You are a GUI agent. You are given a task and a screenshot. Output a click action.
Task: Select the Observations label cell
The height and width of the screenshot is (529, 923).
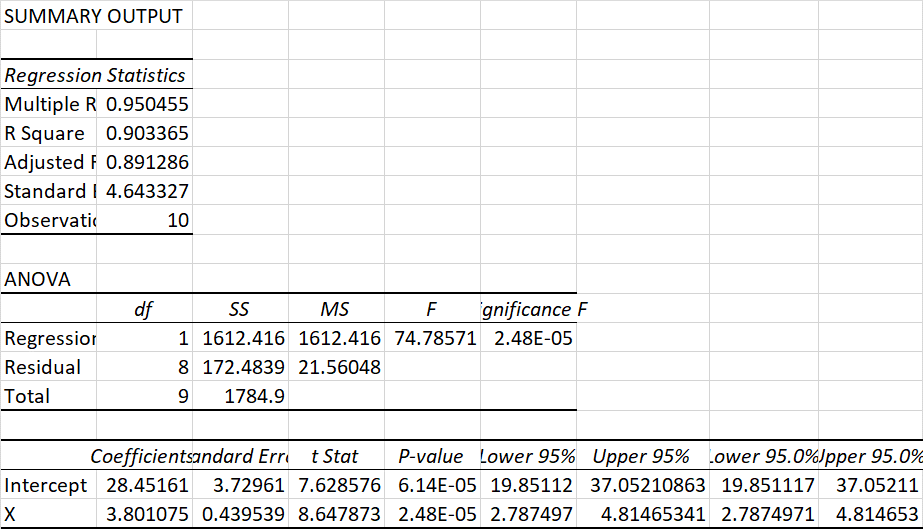[x=50, y=220]
